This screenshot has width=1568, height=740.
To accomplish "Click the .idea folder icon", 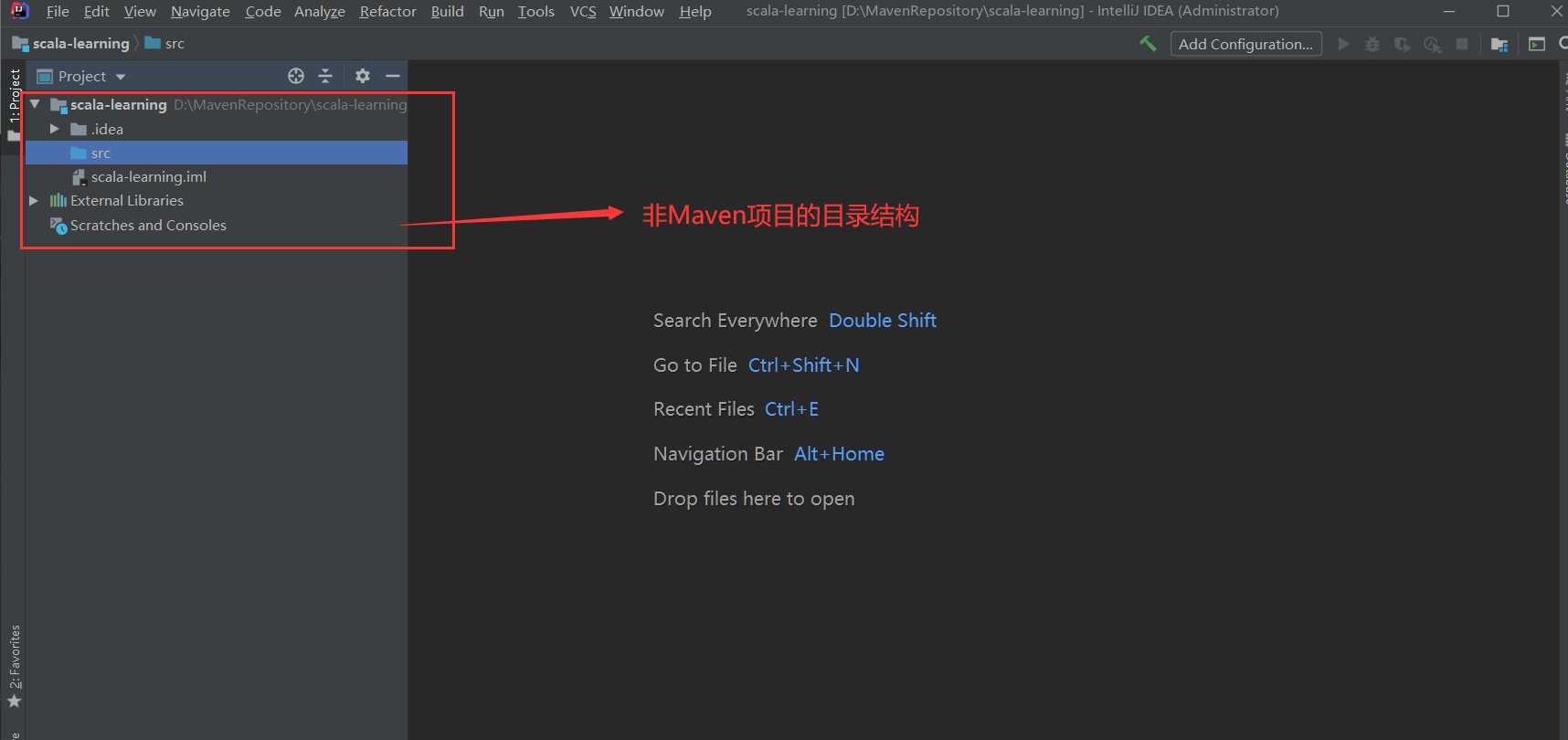I will coord(79,130).
